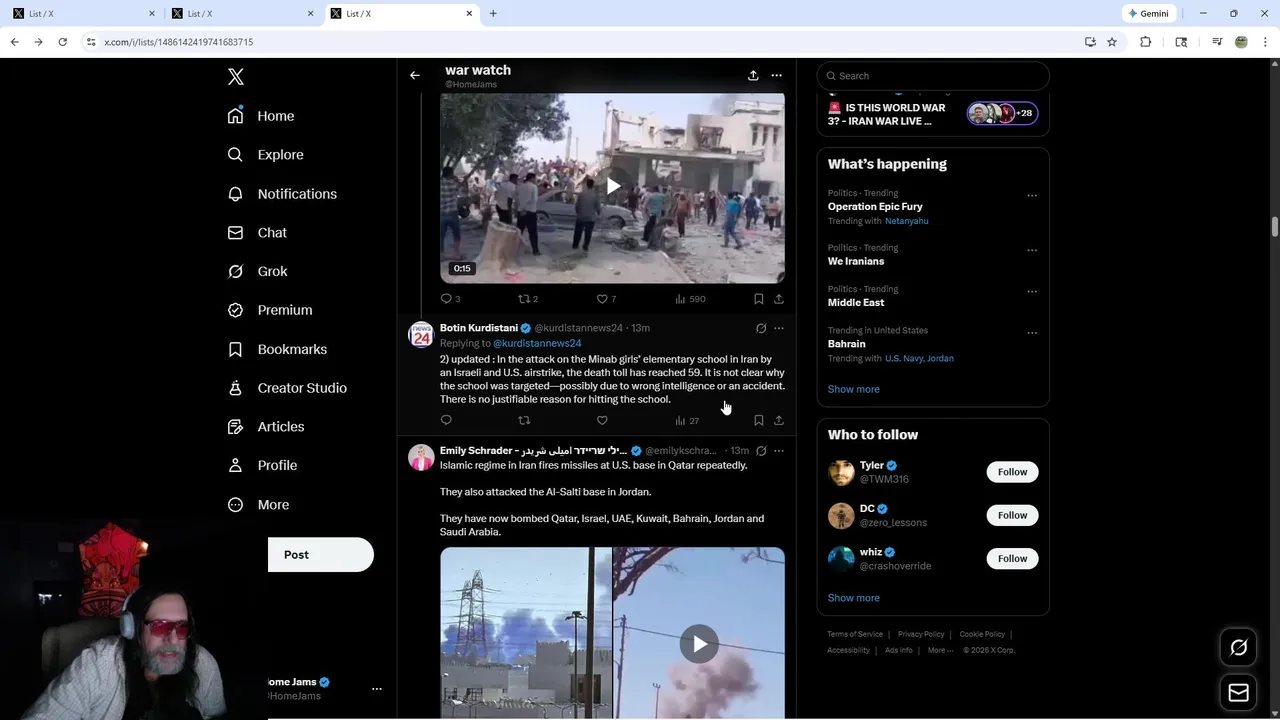Go back from war watch list
The height and width of the screenshot is (720, 1280).
pos(415,75)
